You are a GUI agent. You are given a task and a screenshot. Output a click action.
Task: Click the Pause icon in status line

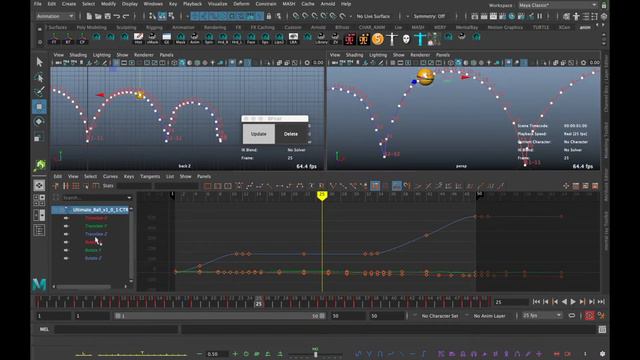(x=540, y=16)
